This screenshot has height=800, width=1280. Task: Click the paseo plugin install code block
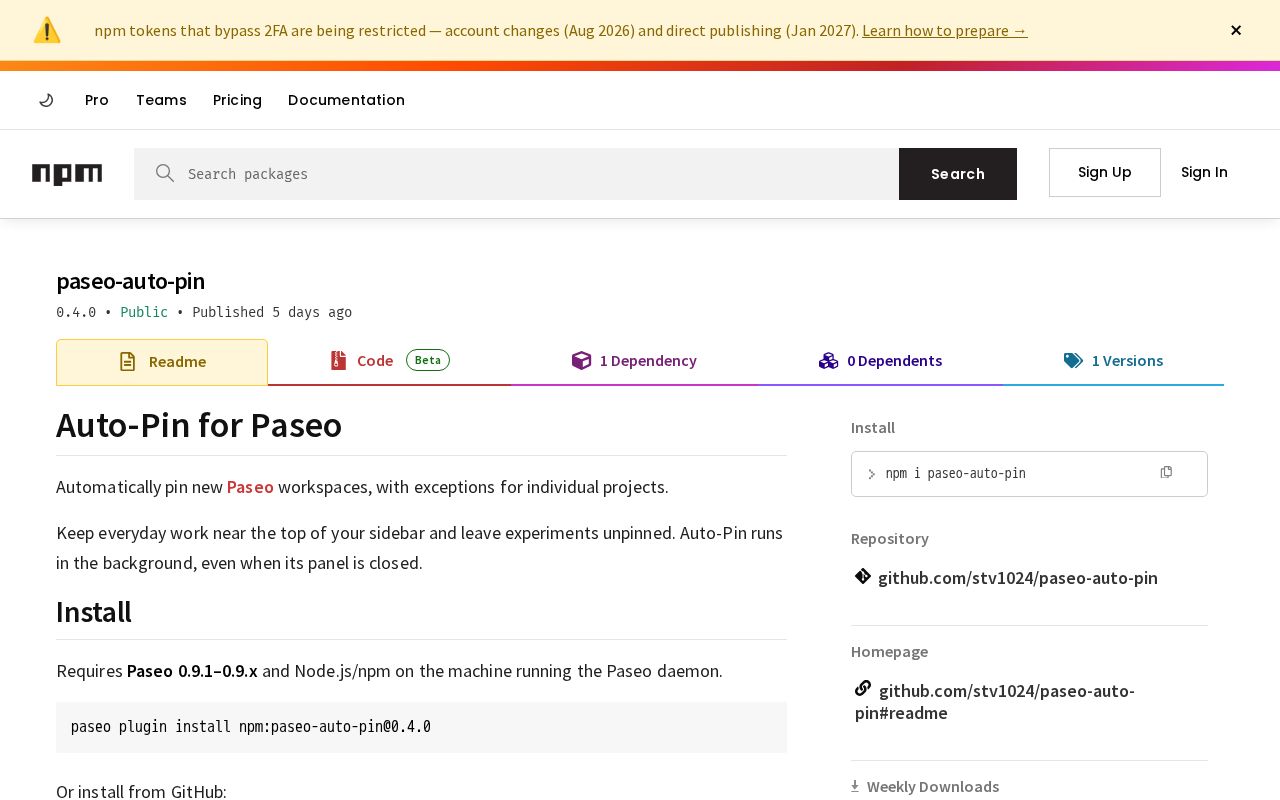pos(421,727)
